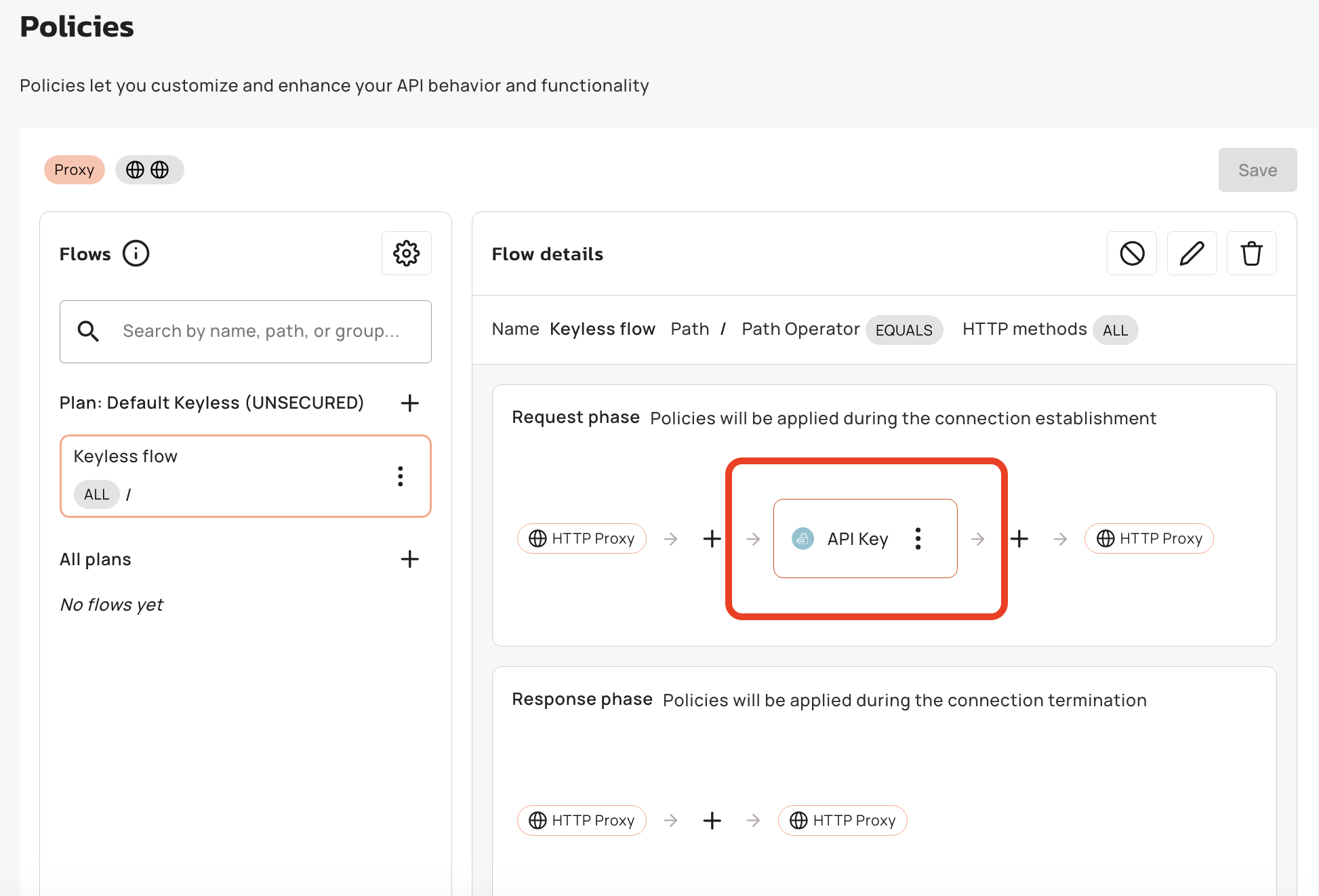Image resolution: width=1319 pixels, height=896 pixels.
Task: Click the Flows info icon
Action: (136, 253)
